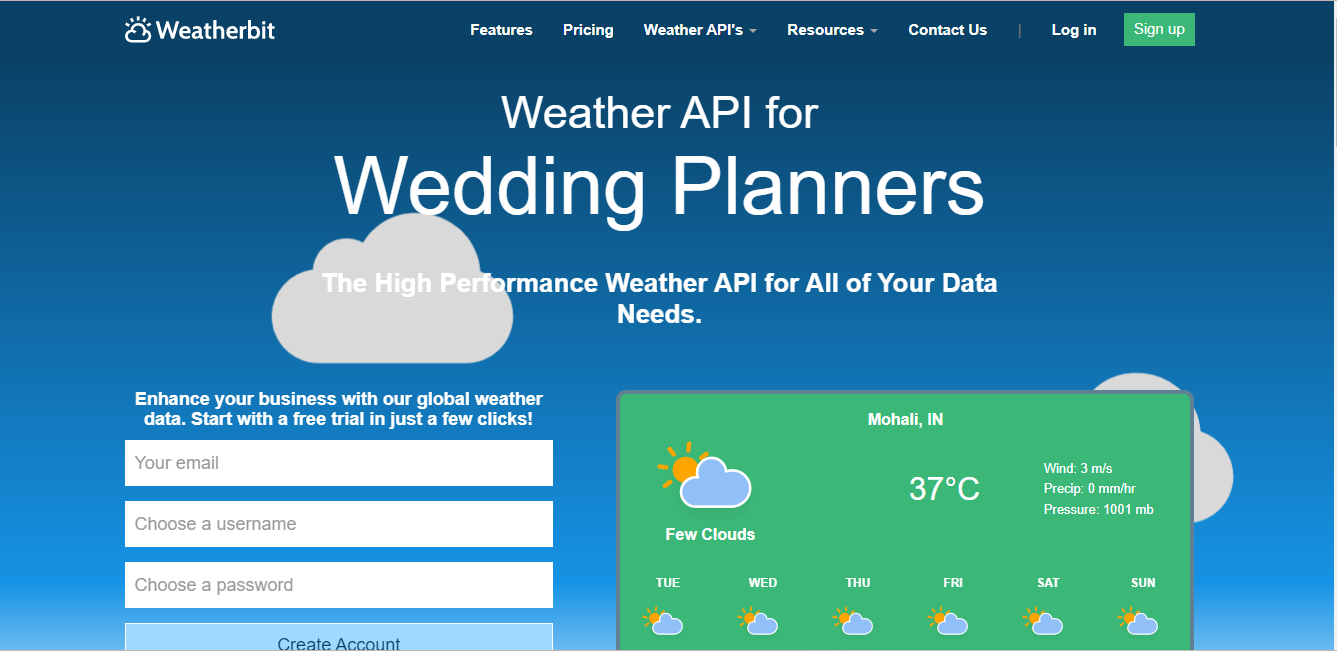Screen dimensions: 1337x651
Task: Click the THU day label
Action: (x=858, y=583)
